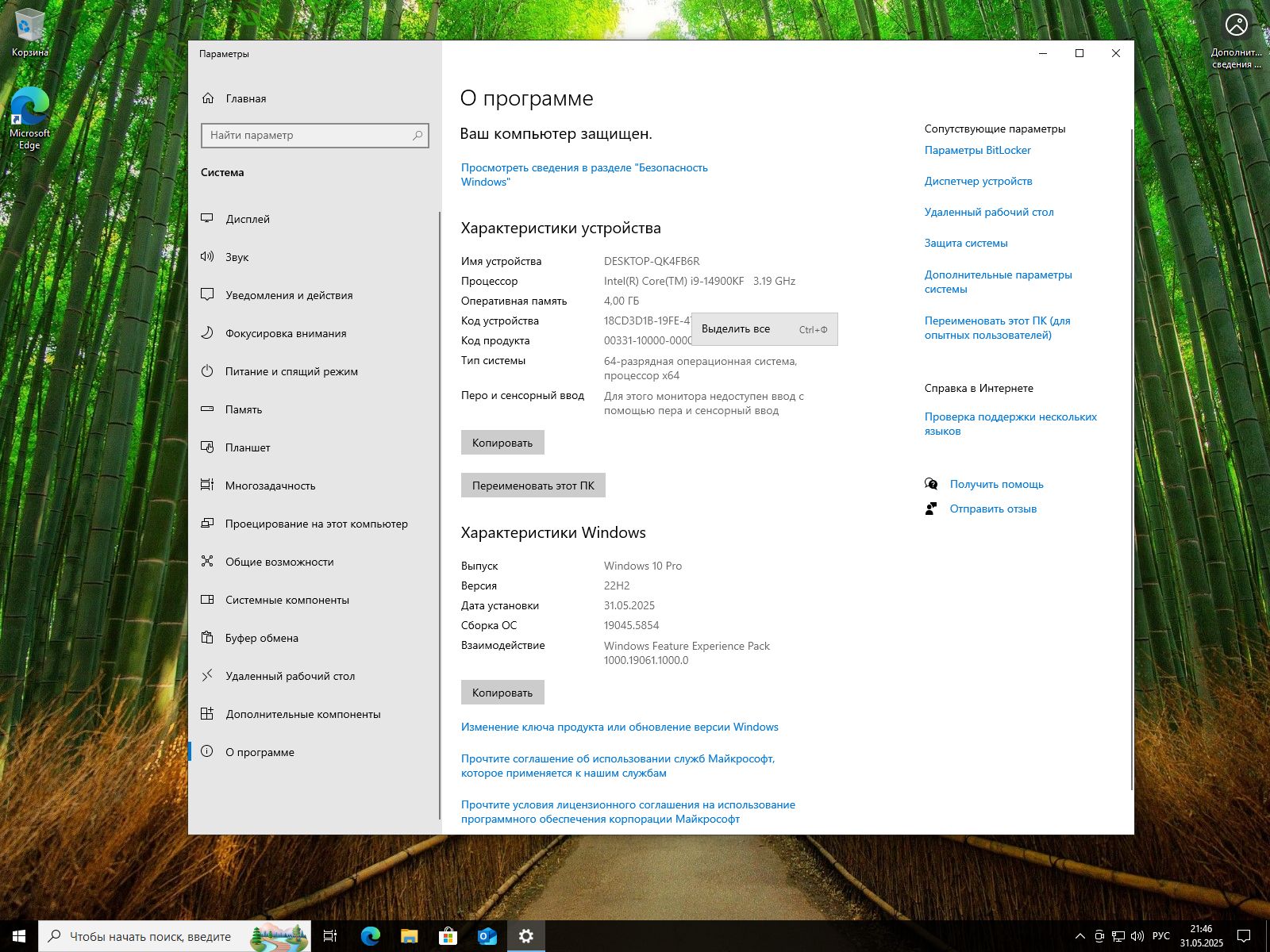Click the Focus assist moon icon

pyautogui.click(x=207, y=332)
